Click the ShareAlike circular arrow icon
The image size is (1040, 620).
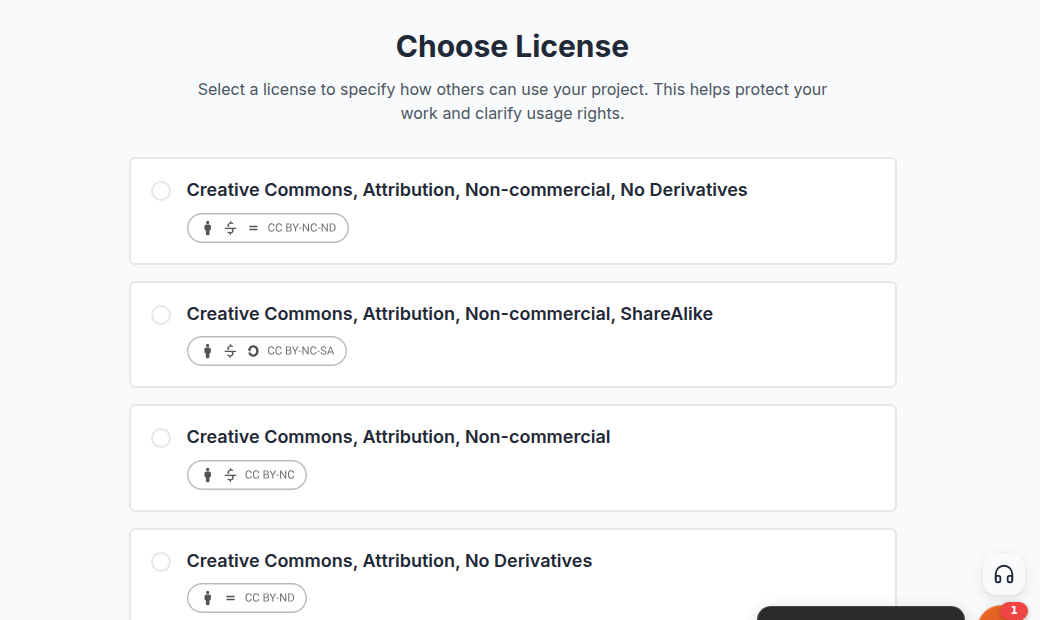(x=253, y=351)
